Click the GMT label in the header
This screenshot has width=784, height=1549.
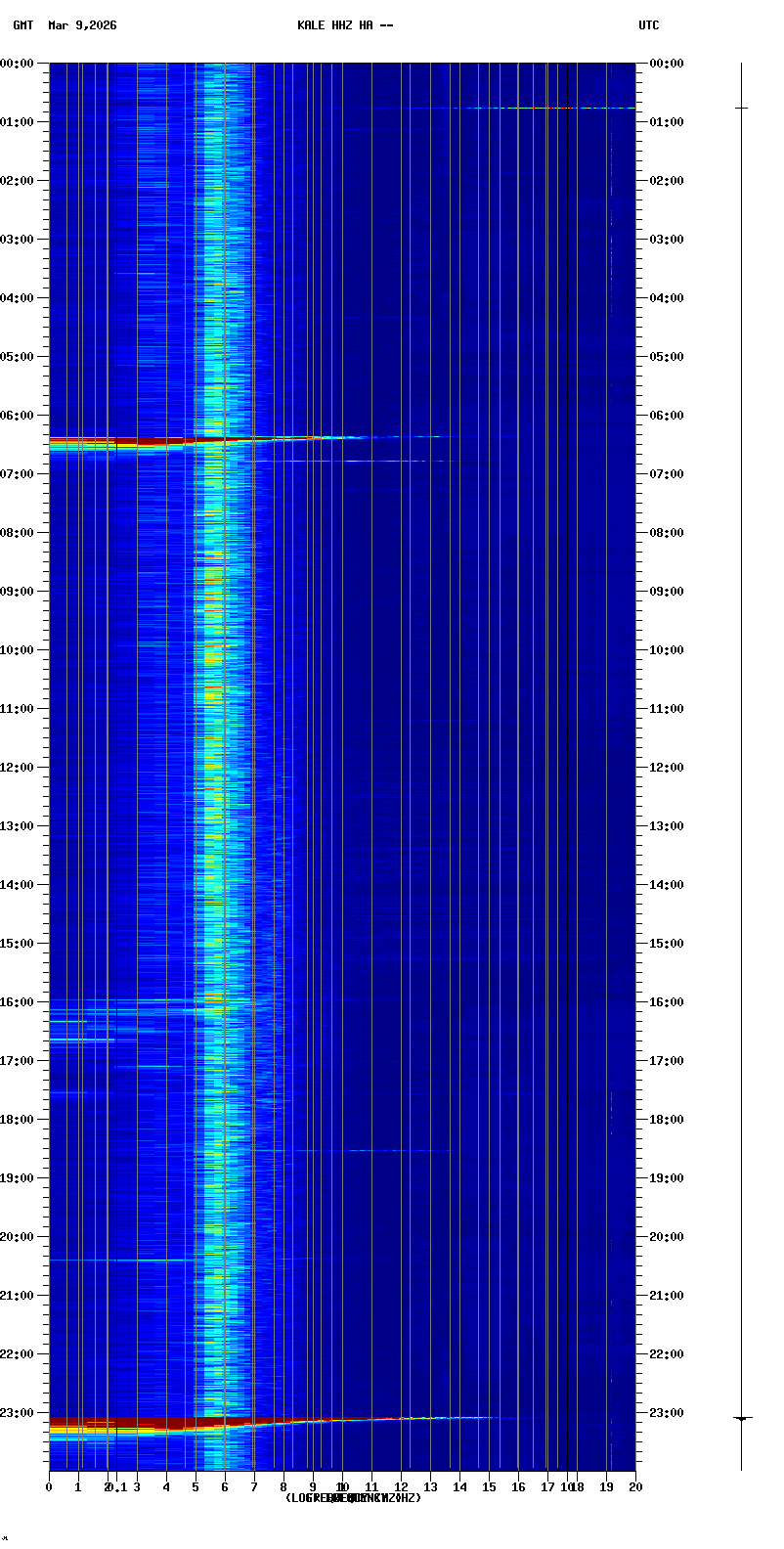(x=22, y=25)
